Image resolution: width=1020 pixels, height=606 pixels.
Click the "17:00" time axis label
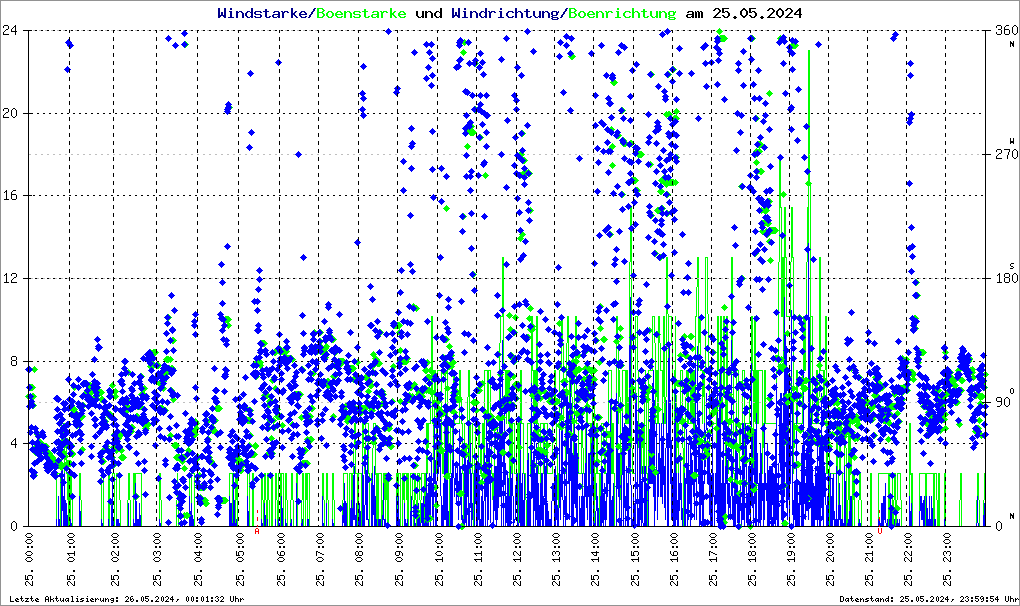tap(714, 547)
